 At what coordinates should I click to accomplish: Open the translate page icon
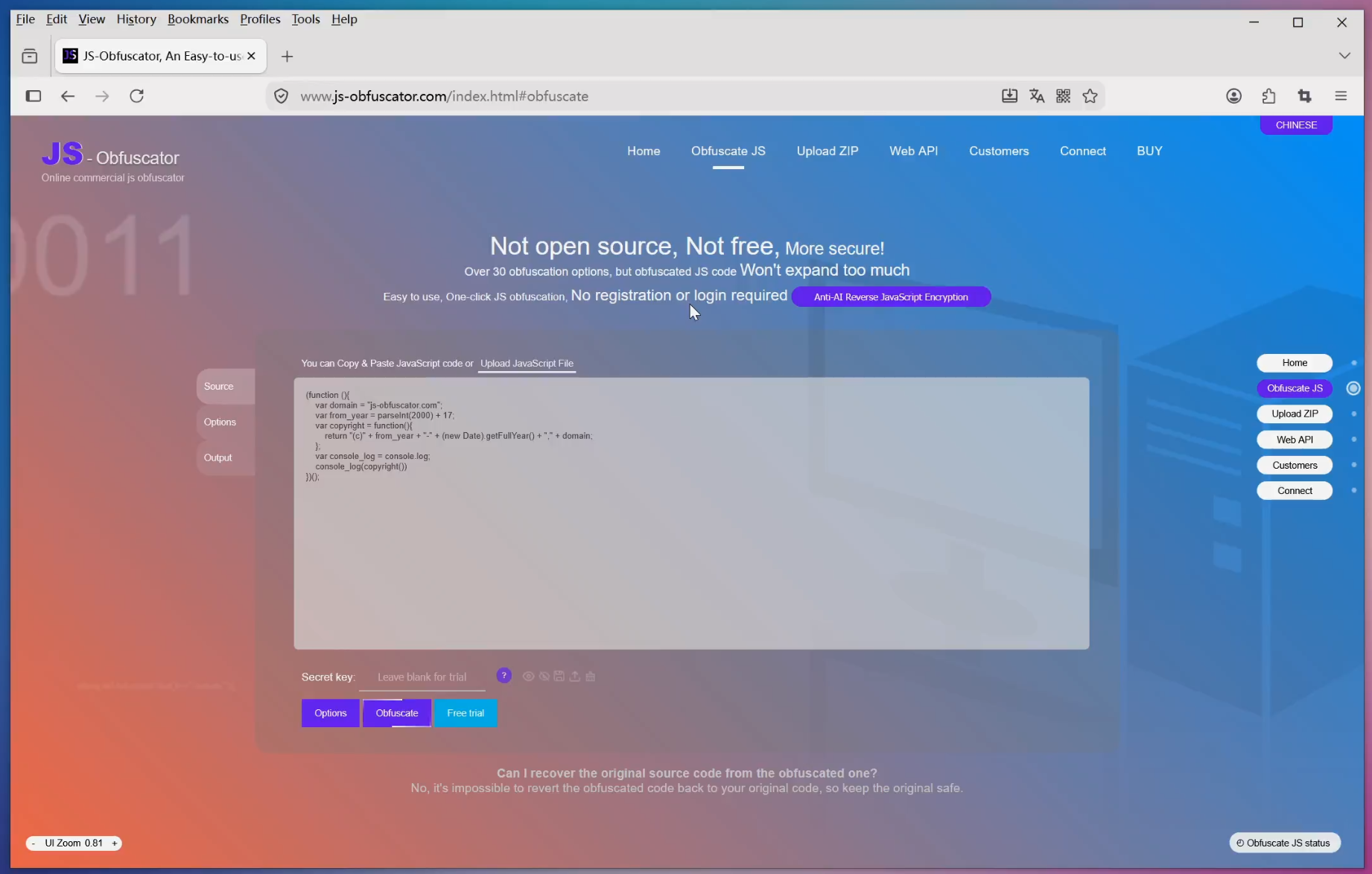pyautogui.click(x=1037, y=96)
